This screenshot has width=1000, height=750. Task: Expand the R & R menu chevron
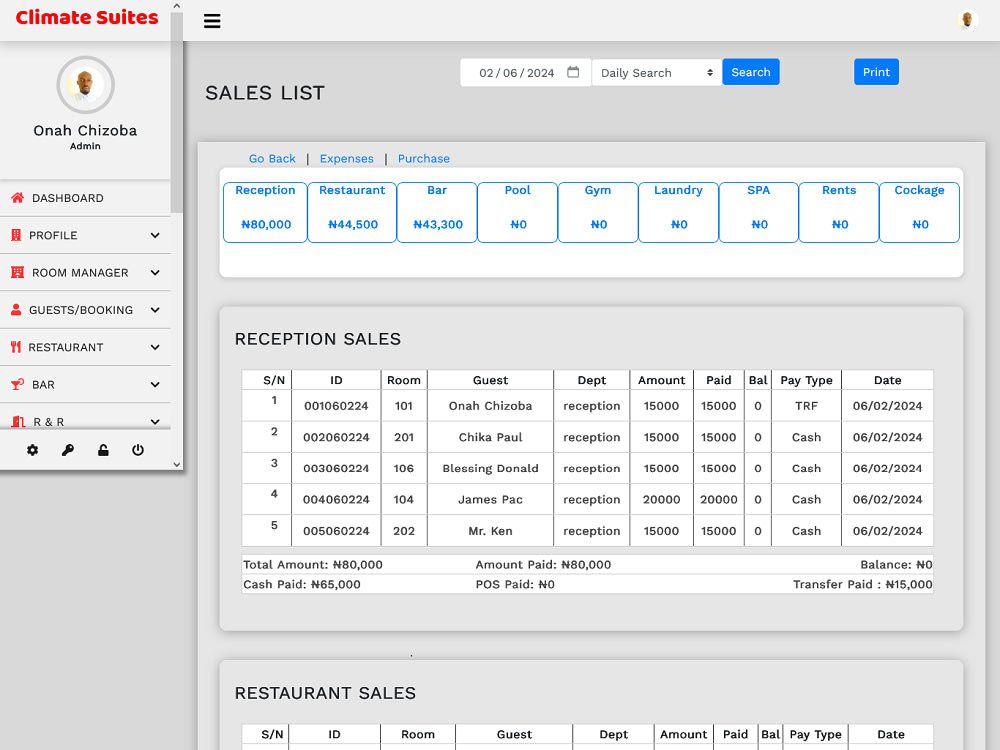[x=155, y=422]
